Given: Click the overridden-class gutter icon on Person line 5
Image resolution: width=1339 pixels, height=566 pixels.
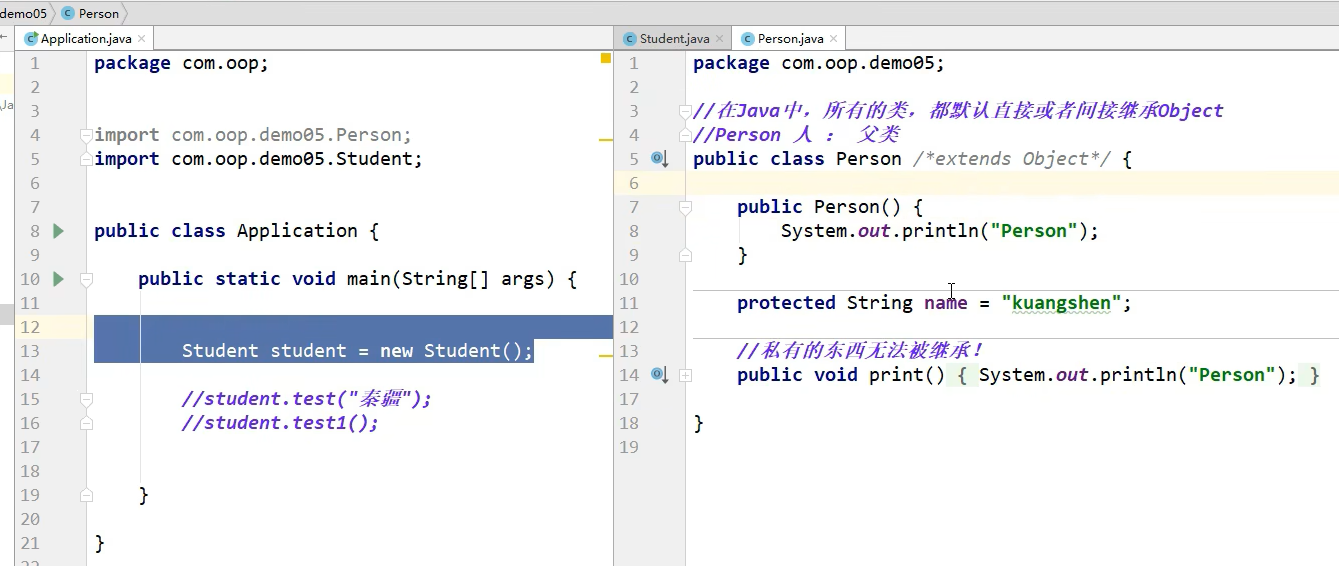Looking at the screenshot, I should [x=659, y=159].
